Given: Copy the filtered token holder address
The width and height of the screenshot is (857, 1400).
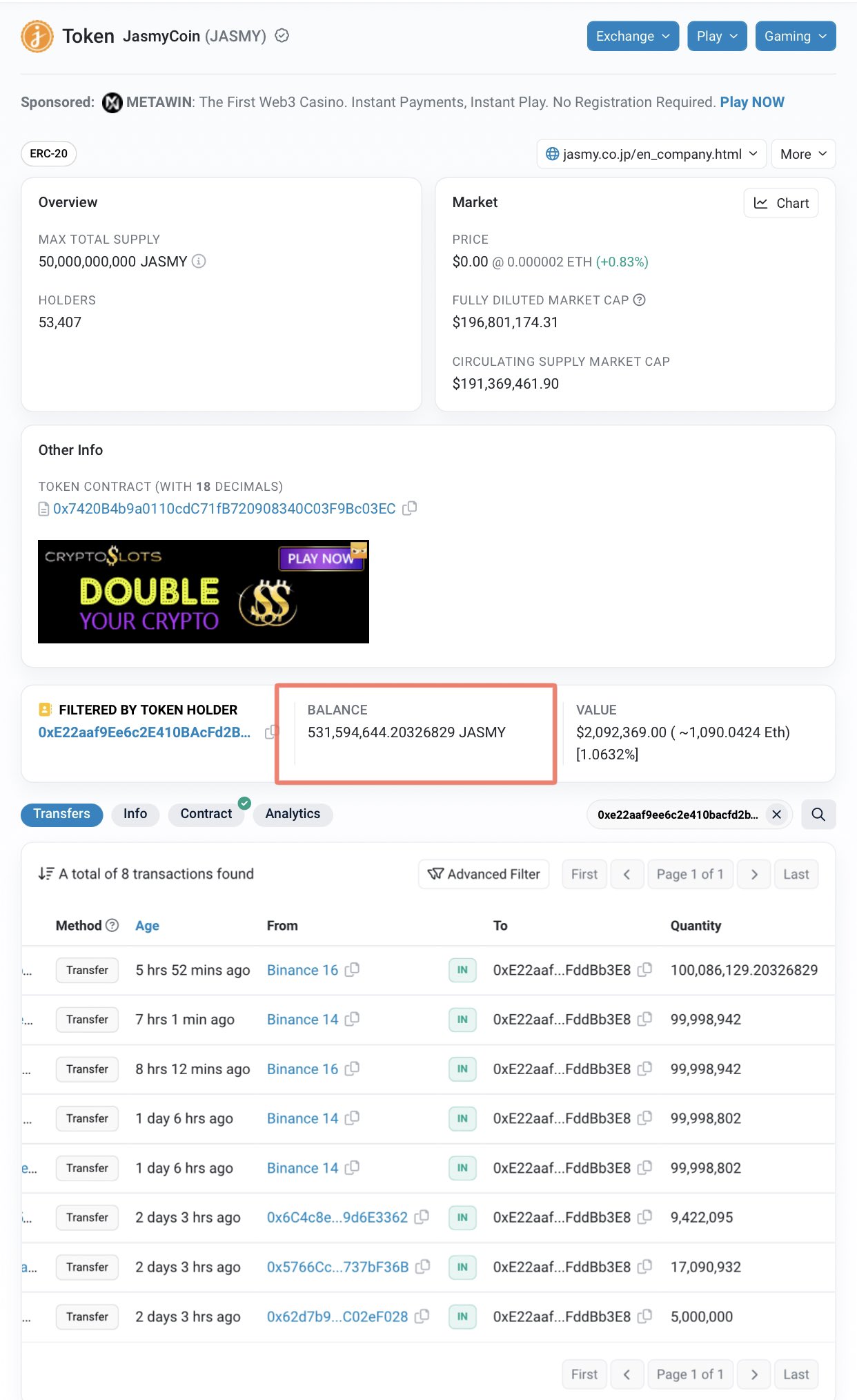Looking at the screenshot, I should [x=271, y=732].
